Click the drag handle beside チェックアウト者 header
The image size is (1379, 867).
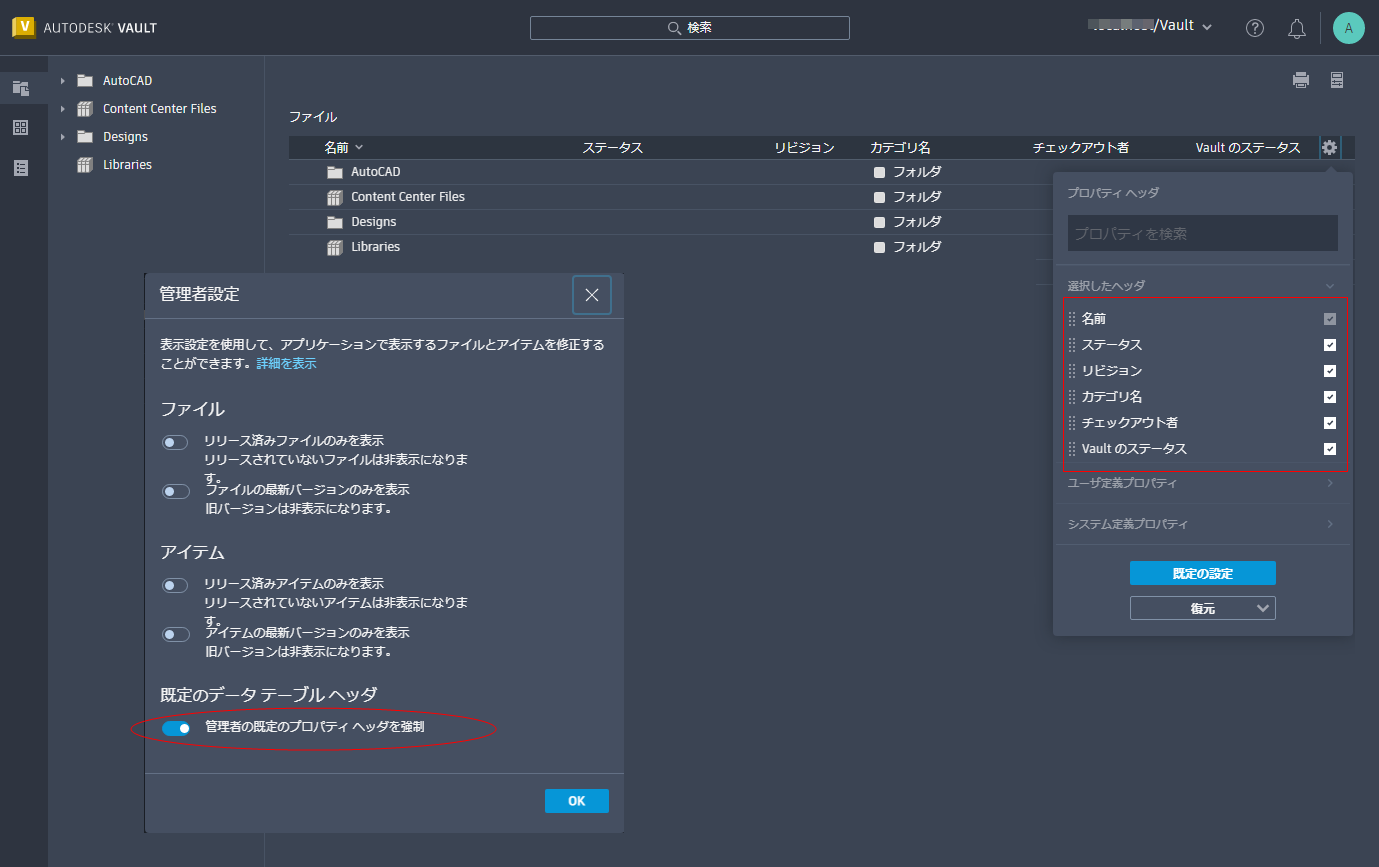point(1072,423)
